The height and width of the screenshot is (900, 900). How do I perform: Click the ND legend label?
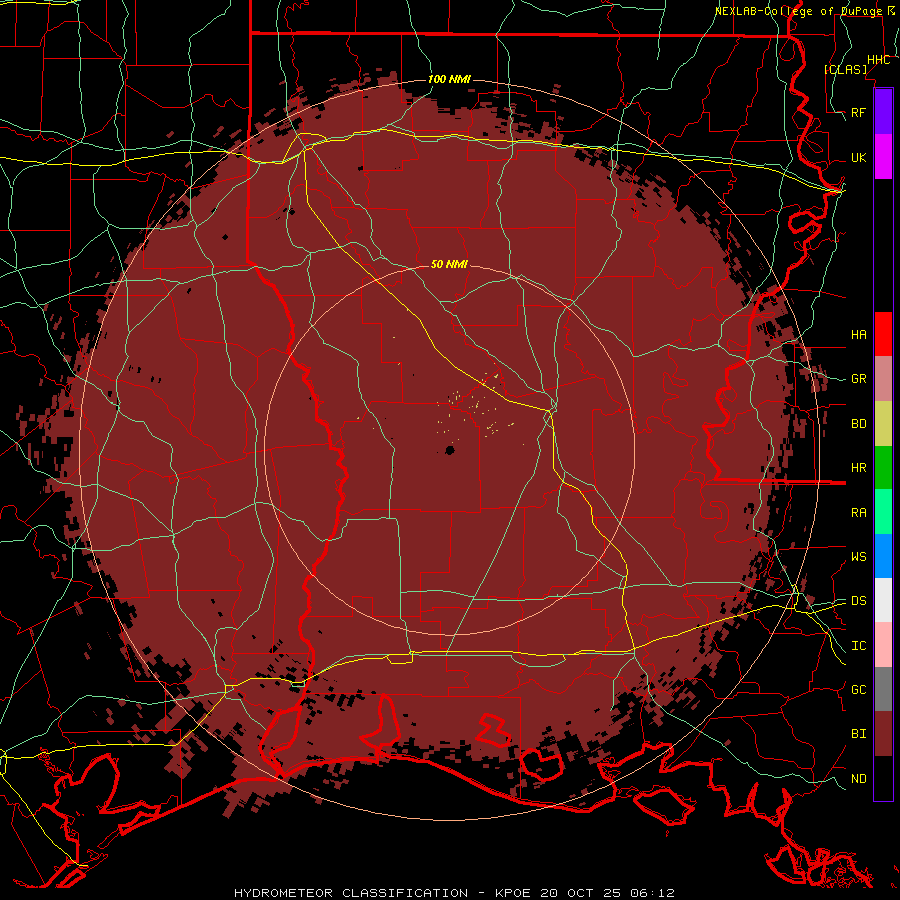[859, 779]
